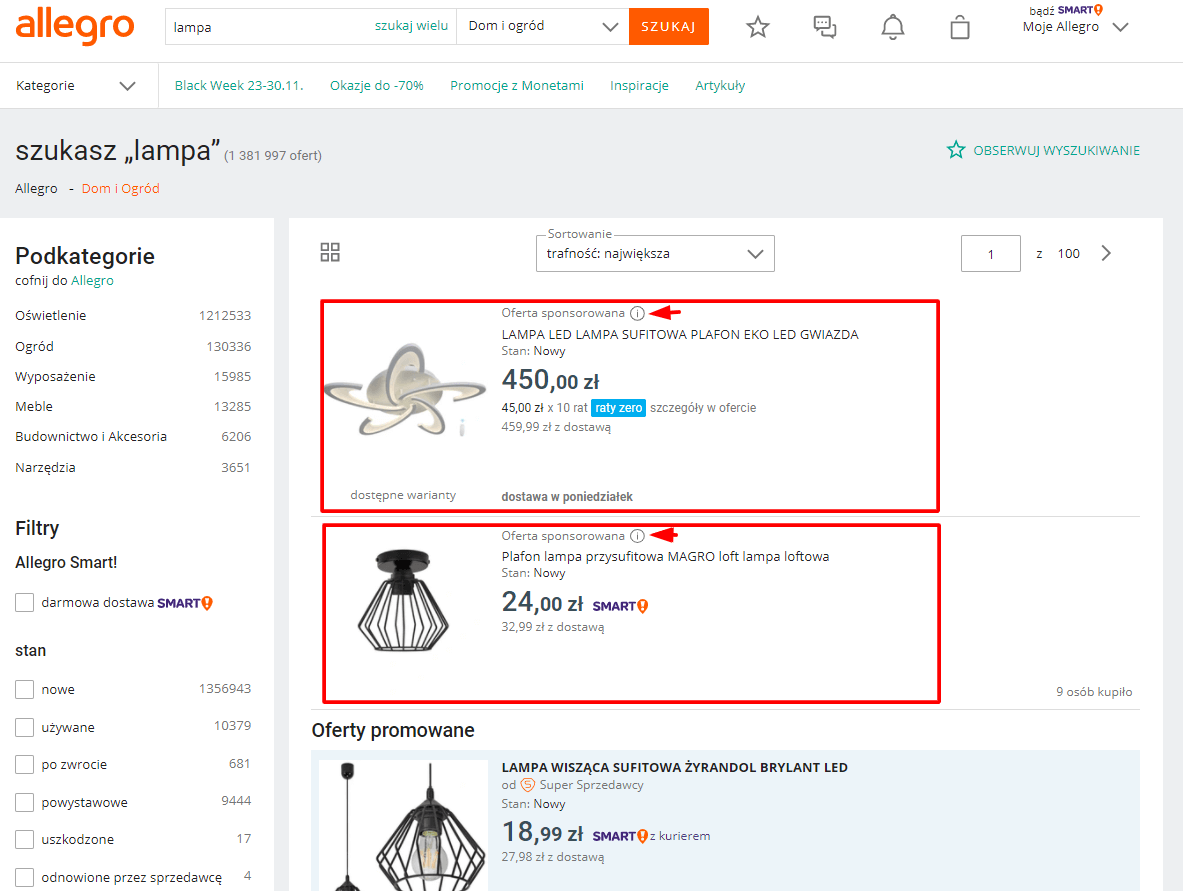Open shopping bag cart icon
The image size is (1183, 891).
click(960, 27)
